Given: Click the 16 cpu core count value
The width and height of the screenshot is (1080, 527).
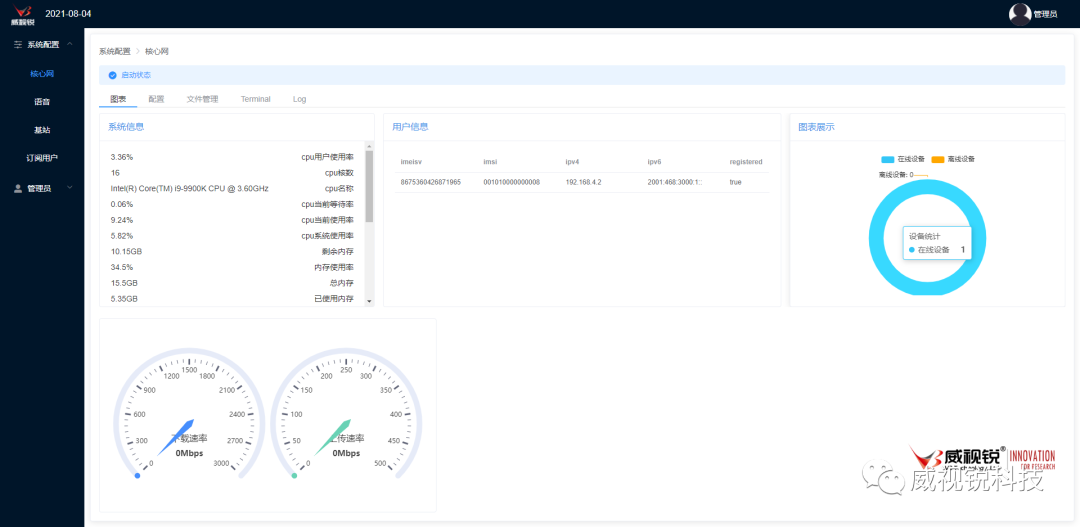Looking at the screenshot, I should [115, 173].
